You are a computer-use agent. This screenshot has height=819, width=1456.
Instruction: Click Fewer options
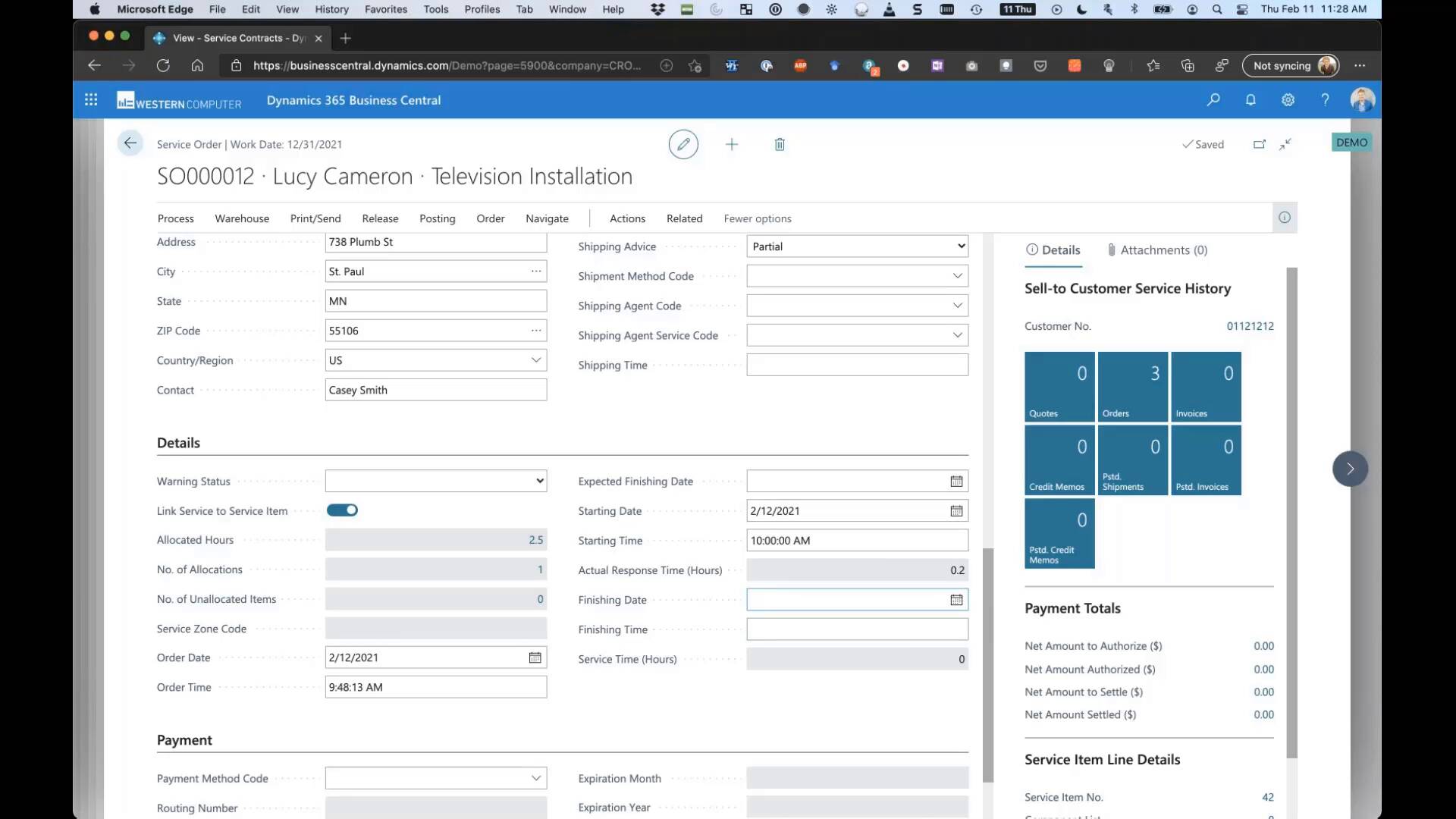click(x=758, y=218)
